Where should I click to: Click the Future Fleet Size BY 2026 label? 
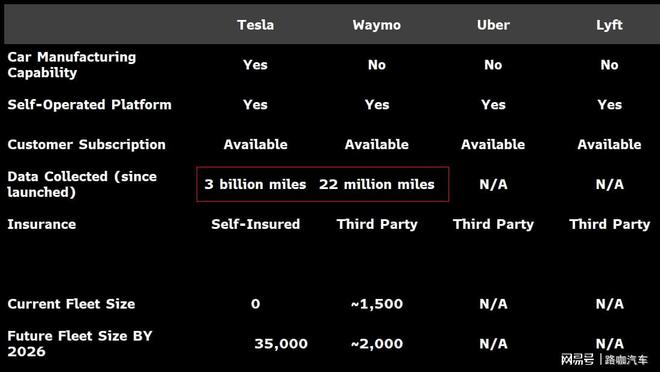[x=80, y=343]
